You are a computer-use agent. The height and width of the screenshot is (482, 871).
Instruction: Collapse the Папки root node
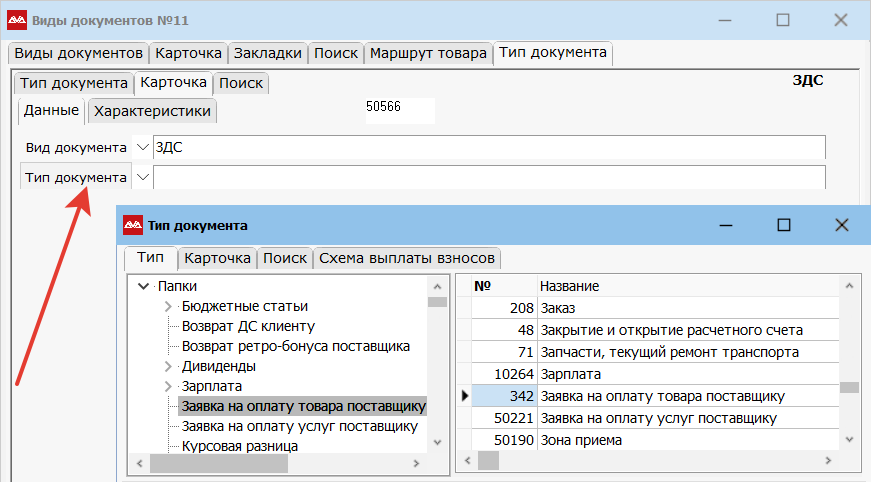coord(142,286)
